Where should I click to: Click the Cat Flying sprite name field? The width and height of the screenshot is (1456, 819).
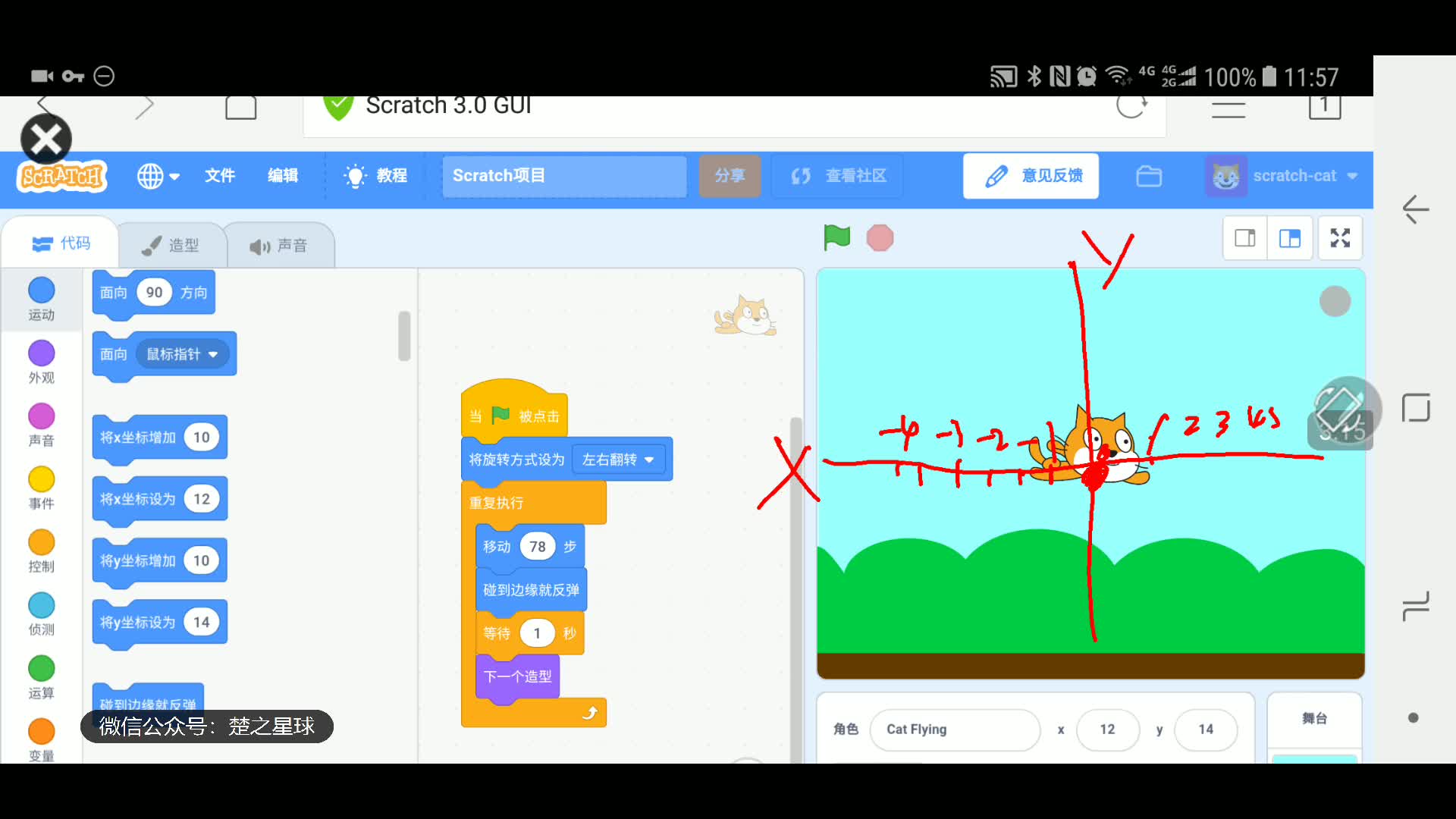[x=955, y=730]
